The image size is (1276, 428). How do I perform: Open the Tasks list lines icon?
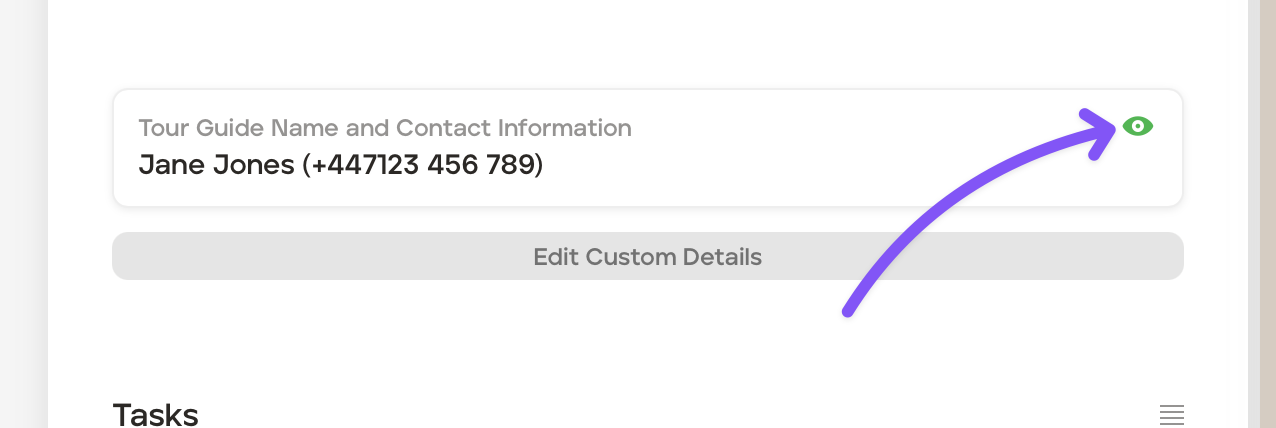point(1171,414)
